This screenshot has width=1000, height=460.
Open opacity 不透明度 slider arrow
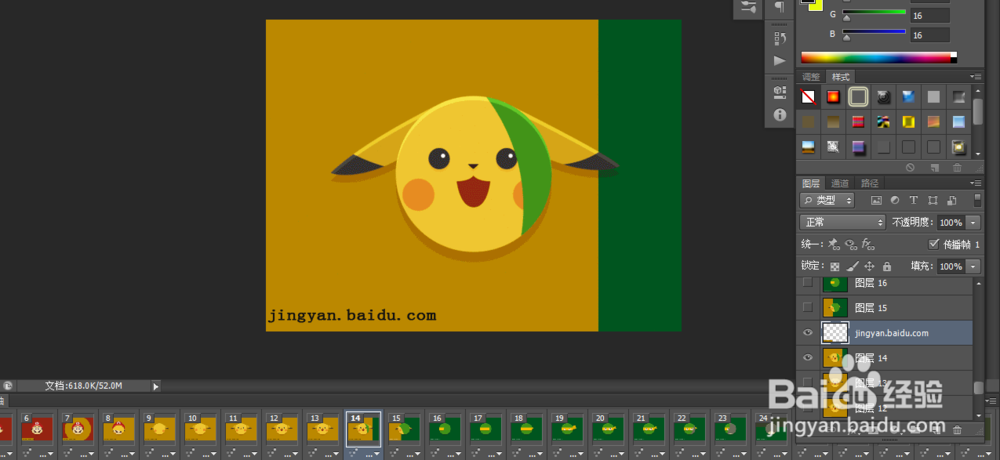coord(973,223)
